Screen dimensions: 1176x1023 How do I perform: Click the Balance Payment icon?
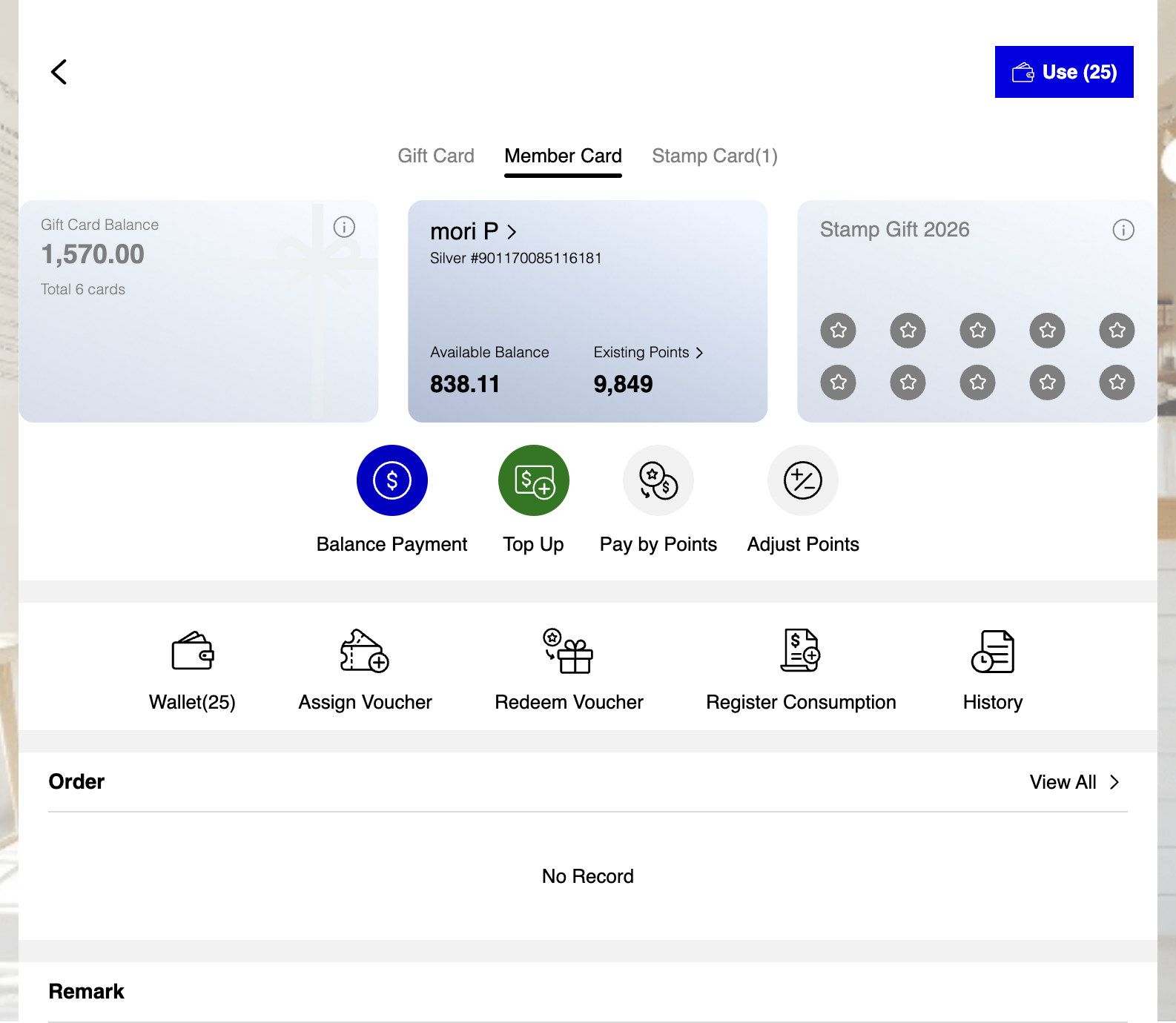point(392,480)
